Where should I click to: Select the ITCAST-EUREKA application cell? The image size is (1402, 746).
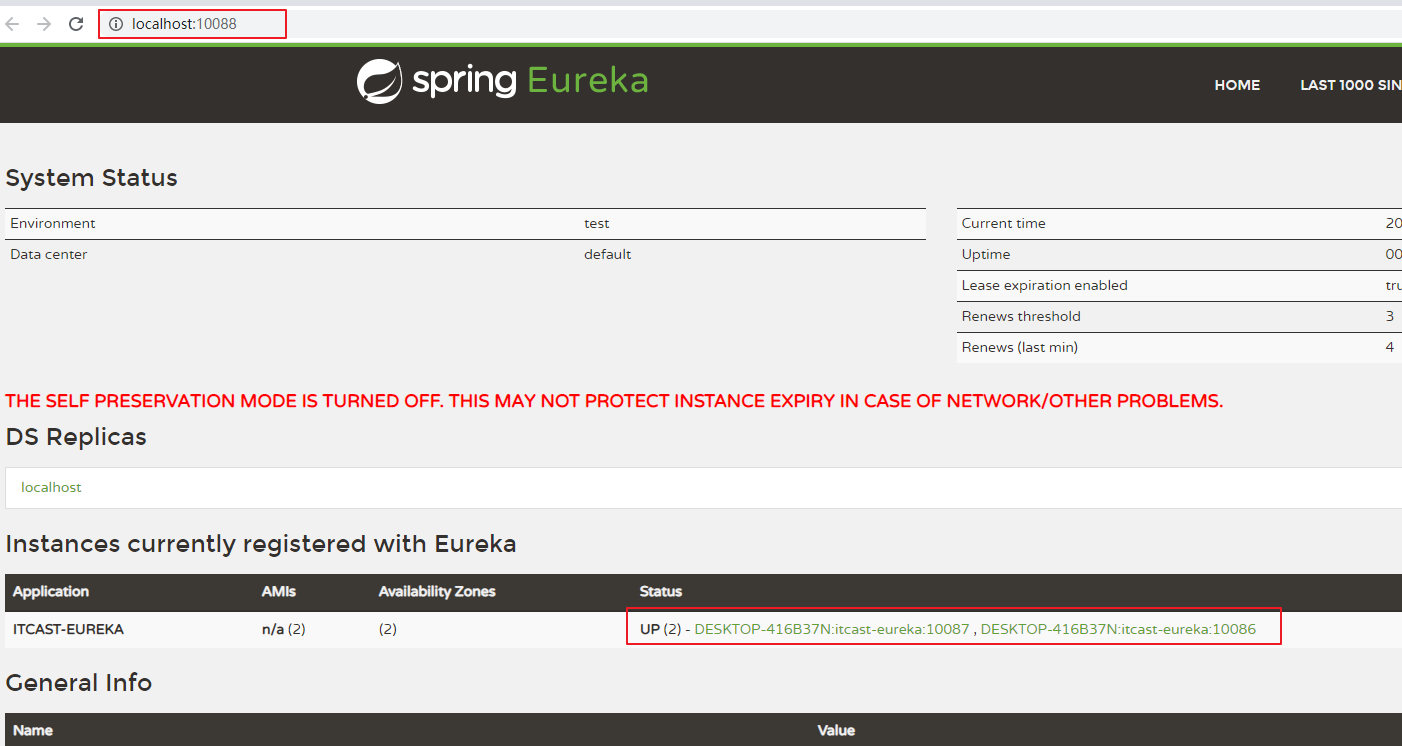(68, 629)
